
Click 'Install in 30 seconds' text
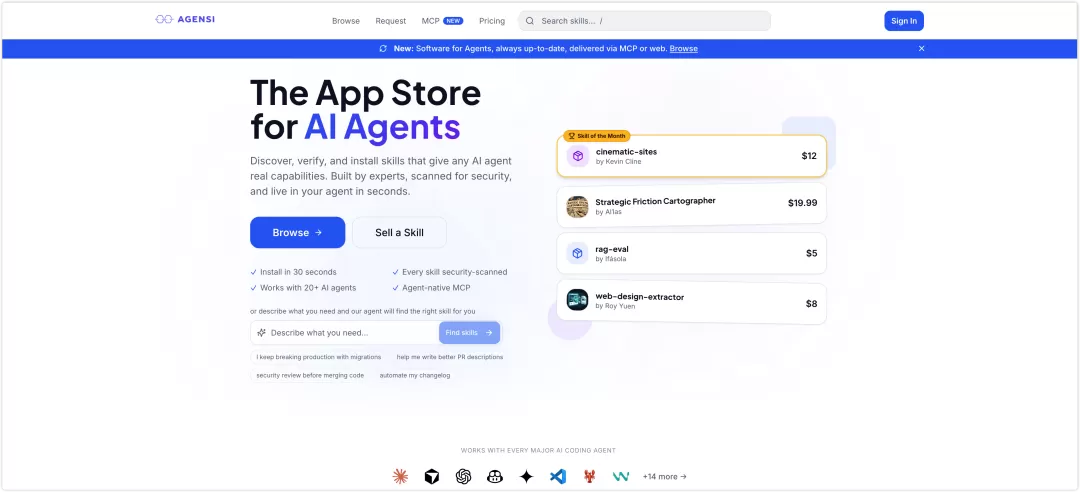[298, 272]
